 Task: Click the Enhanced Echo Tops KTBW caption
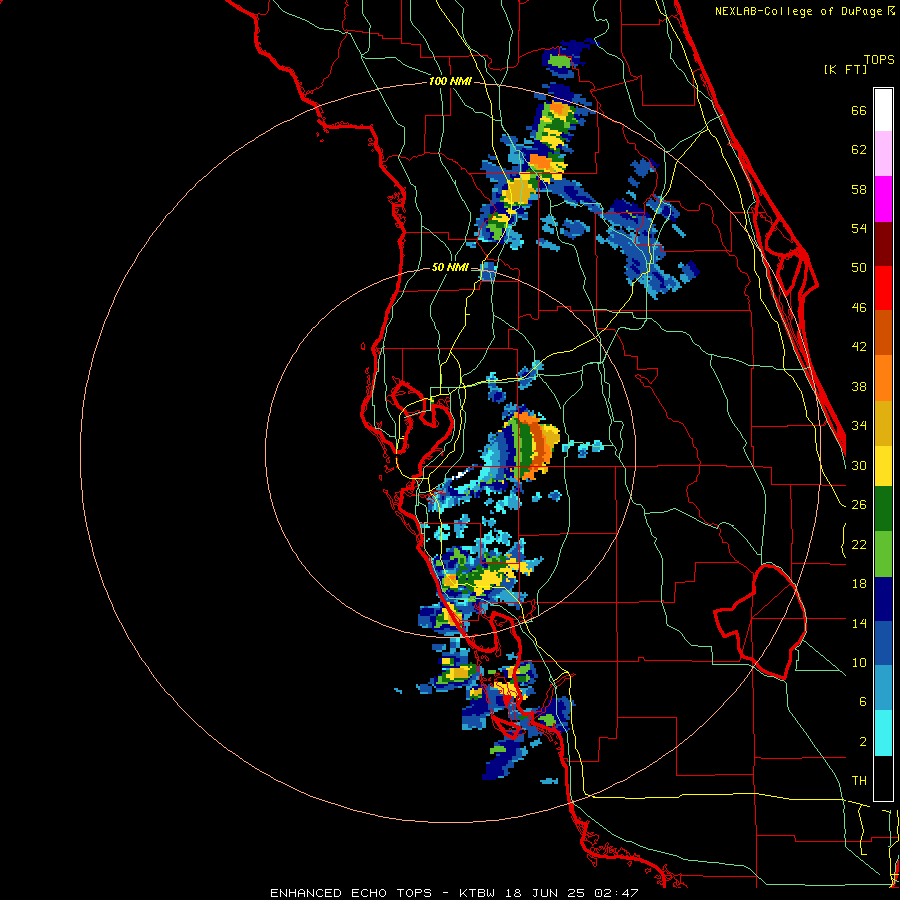click(454, 893)
